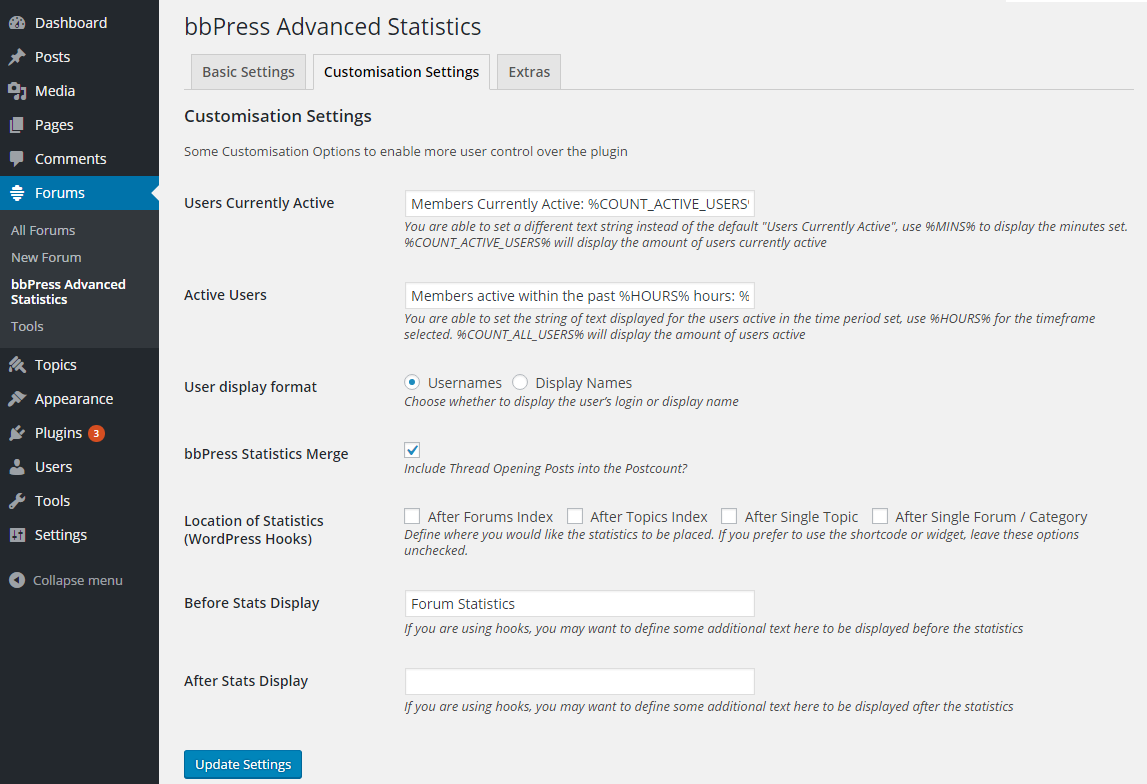Viewport: 1147px width, 784px height.
Task: Open bbPress Advanced Statistics submenu link
Action: click(68, 292)
